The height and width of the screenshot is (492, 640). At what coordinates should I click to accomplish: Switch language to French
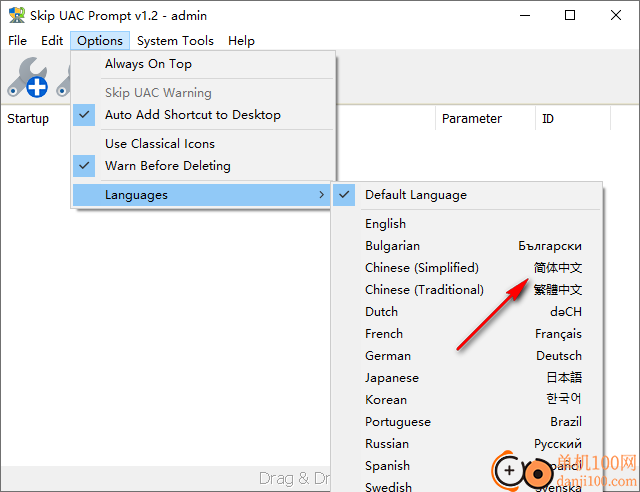467,334
